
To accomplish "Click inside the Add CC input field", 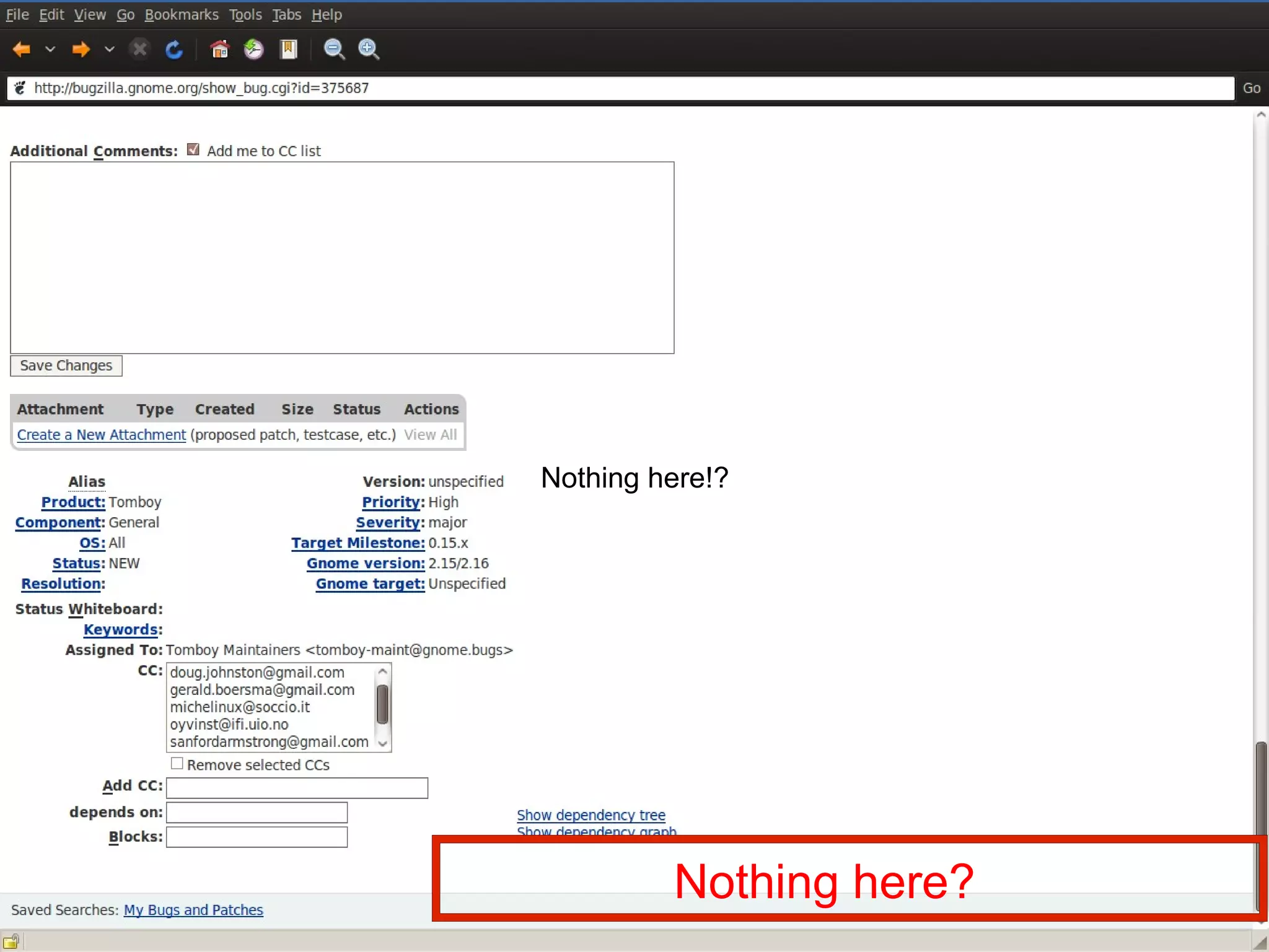I will 297,787.
